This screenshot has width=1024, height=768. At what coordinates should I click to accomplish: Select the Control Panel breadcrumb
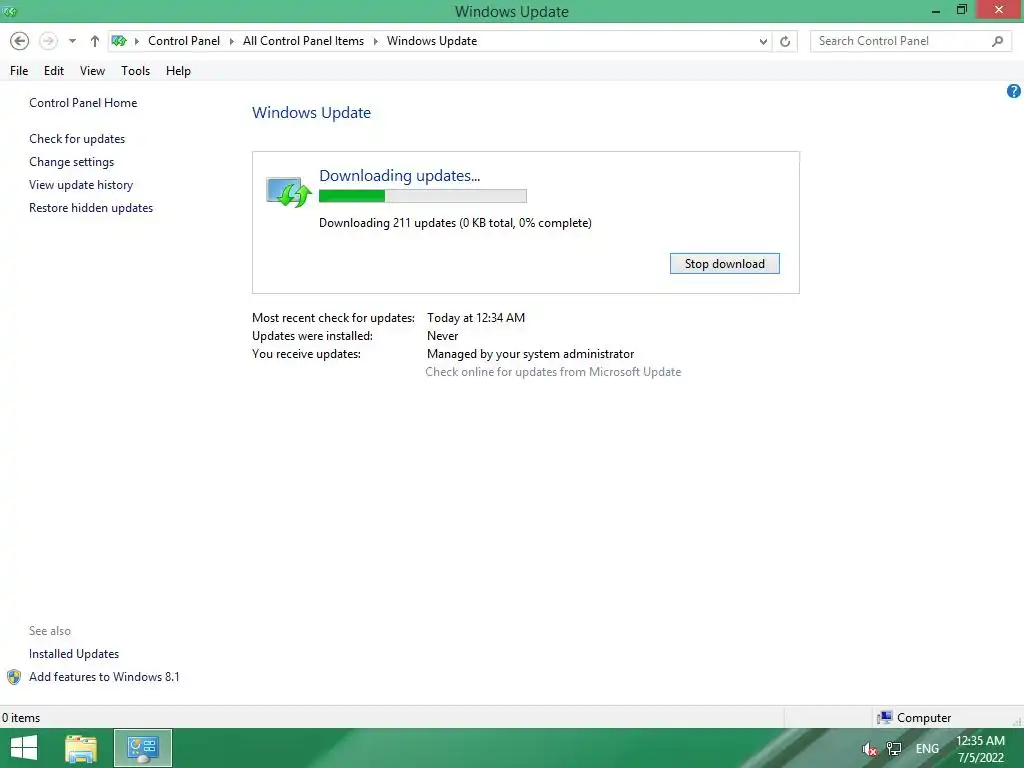[x=184, y=41]
